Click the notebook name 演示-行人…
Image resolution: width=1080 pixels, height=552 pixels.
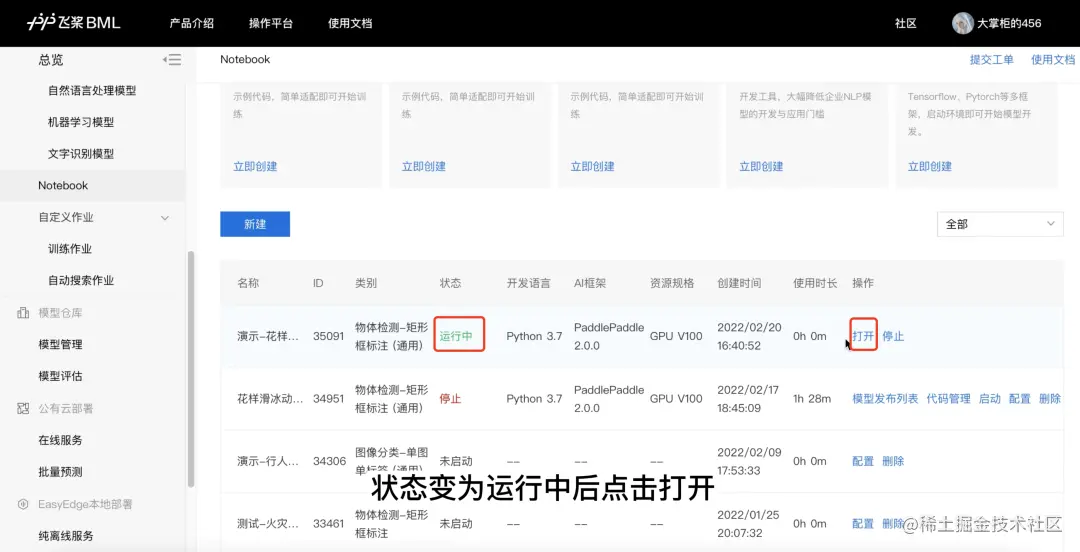coord(268,461)
